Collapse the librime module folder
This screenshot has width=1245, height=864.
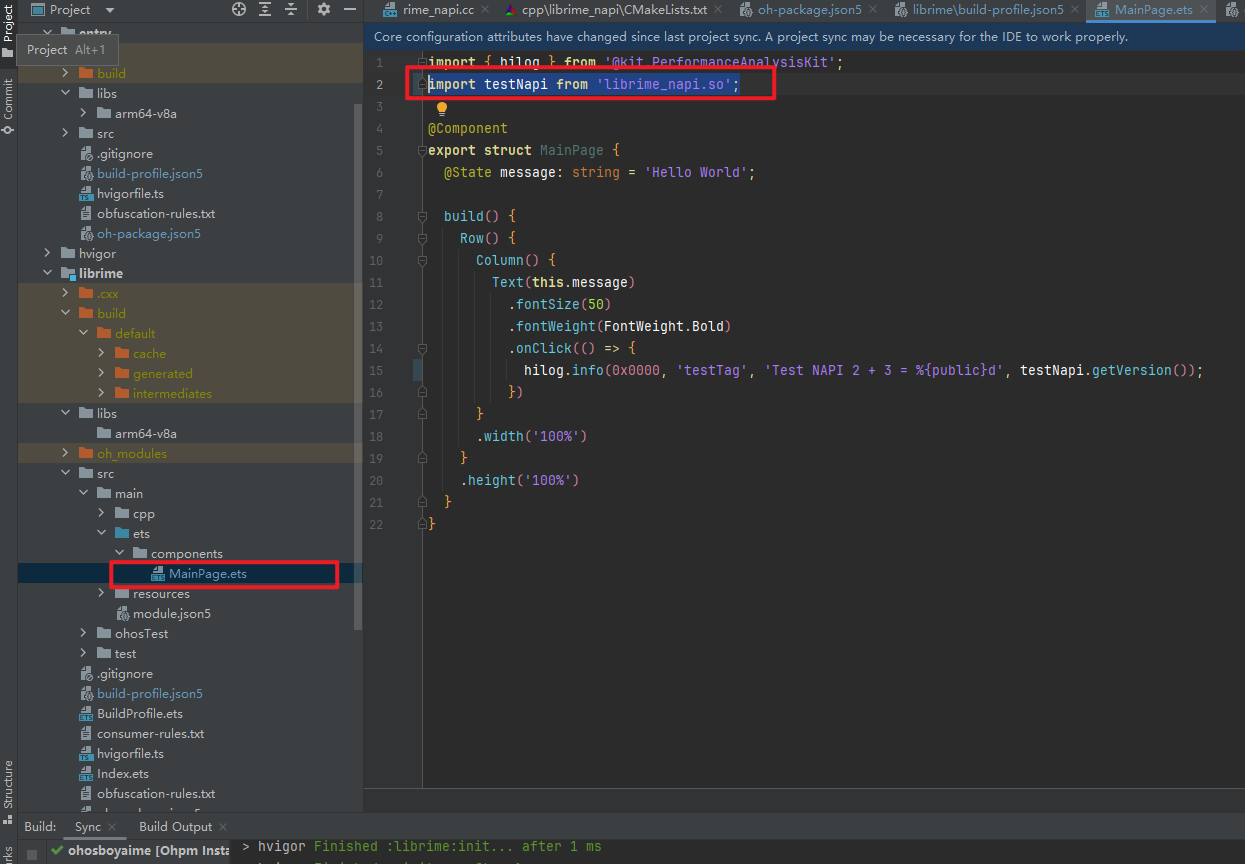coord(48,274)
